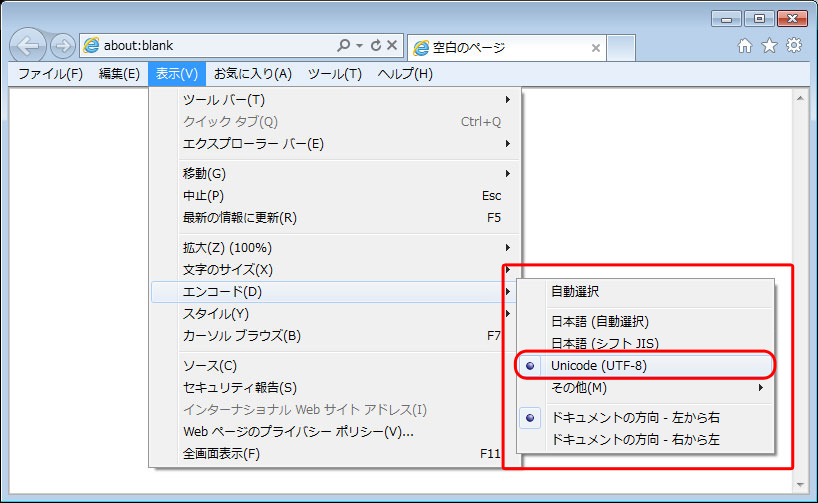Image resolution: width=818 pixels, height=503 pixels.
Task: Expand the エクスプローラー バー(E) submenu
Action: (x=335, y=143)
